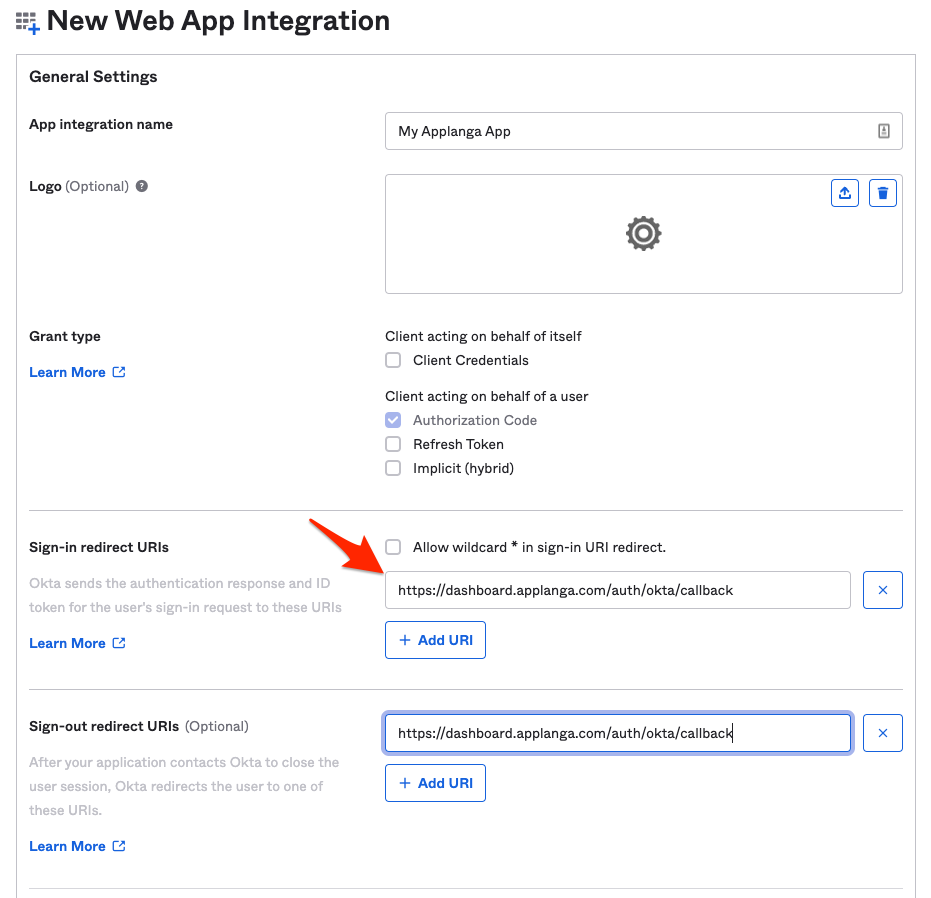Click the help icon next to Logo

141,186
